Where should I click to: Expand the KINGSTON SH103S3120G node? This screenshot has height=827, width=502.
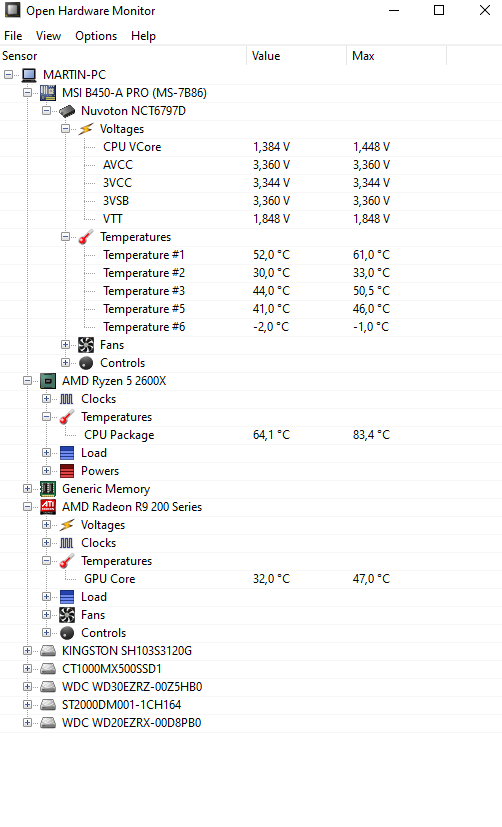[x=27, y=651]
